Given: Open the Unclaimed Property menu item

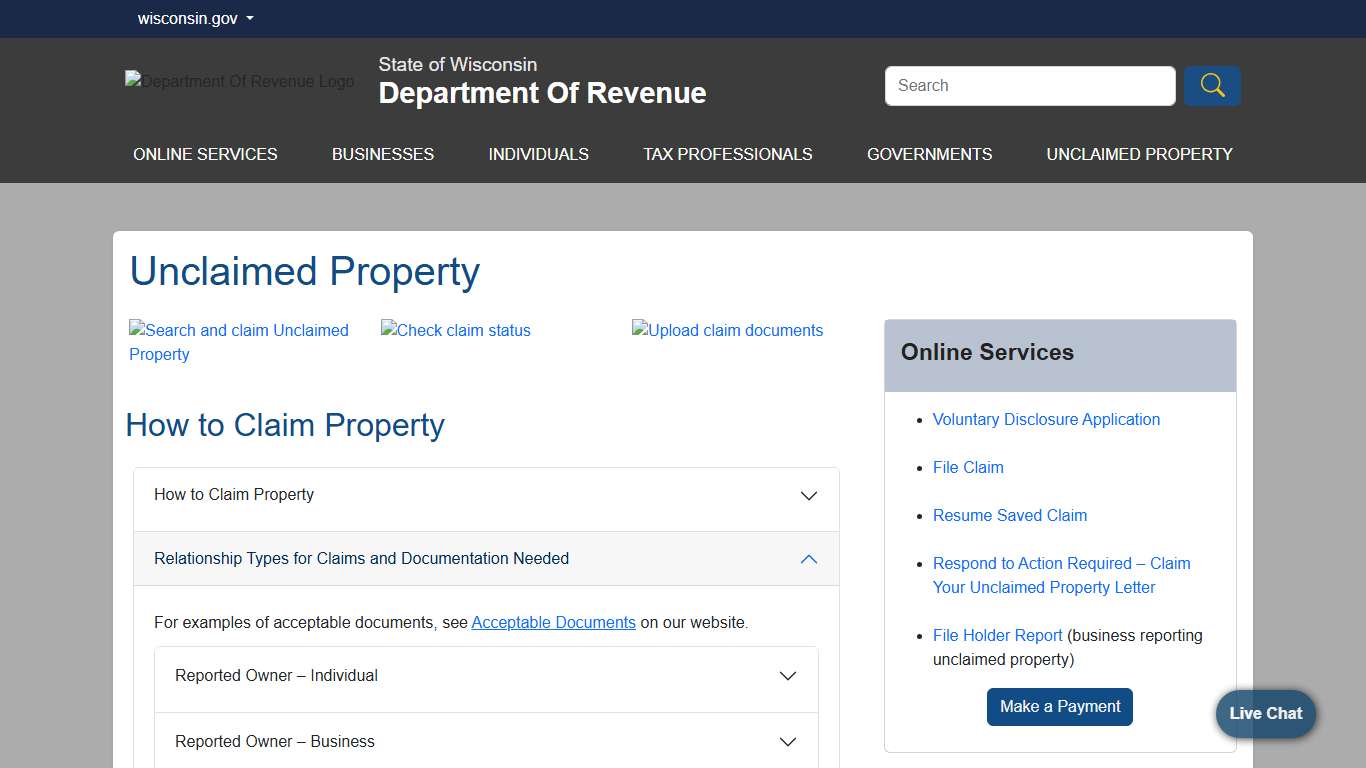Looking at the screenshot, I should coord(1139,154).
